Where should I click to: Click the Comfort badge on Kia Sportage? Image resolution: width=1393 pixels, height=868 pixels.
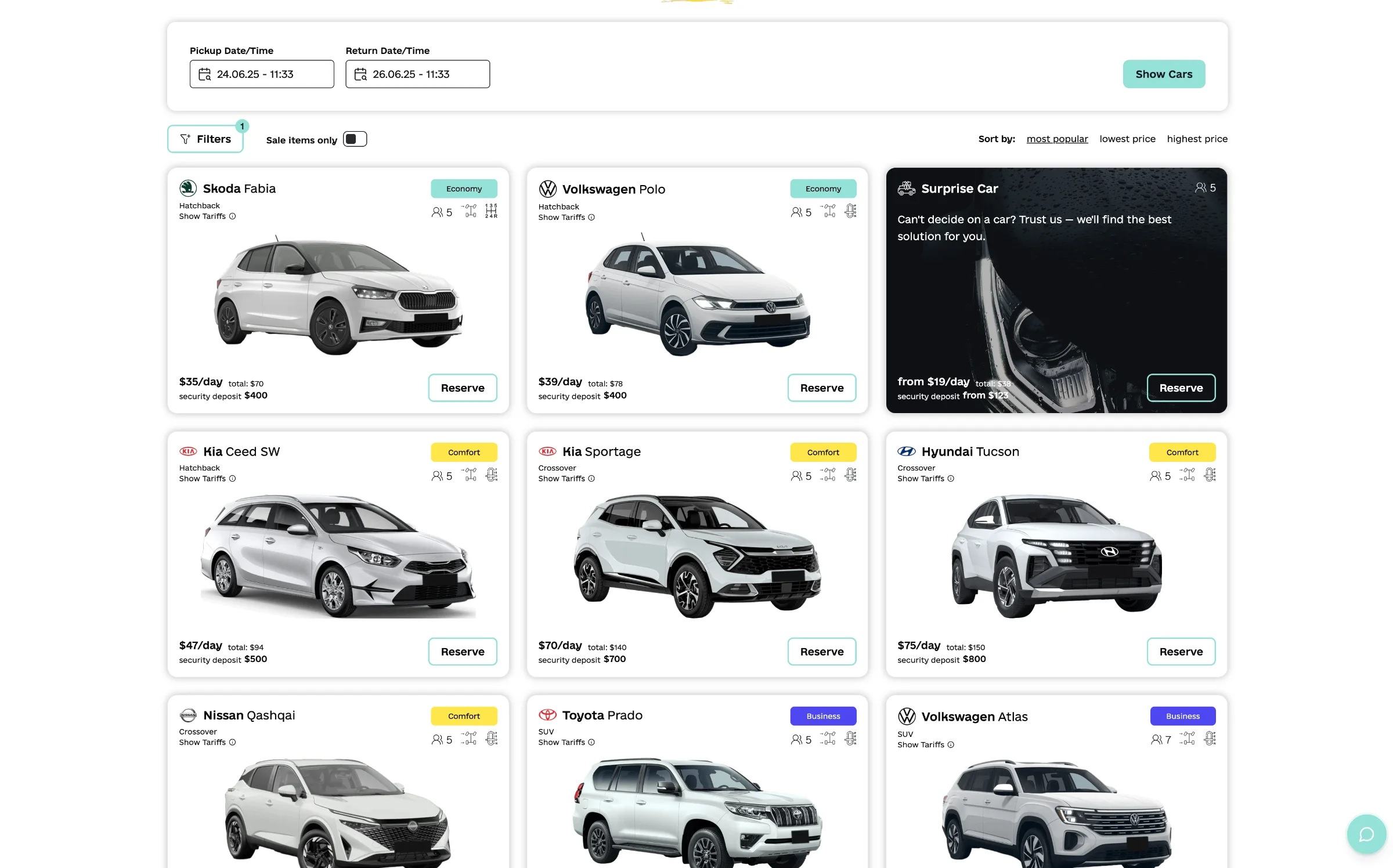[x=823, y=452]
